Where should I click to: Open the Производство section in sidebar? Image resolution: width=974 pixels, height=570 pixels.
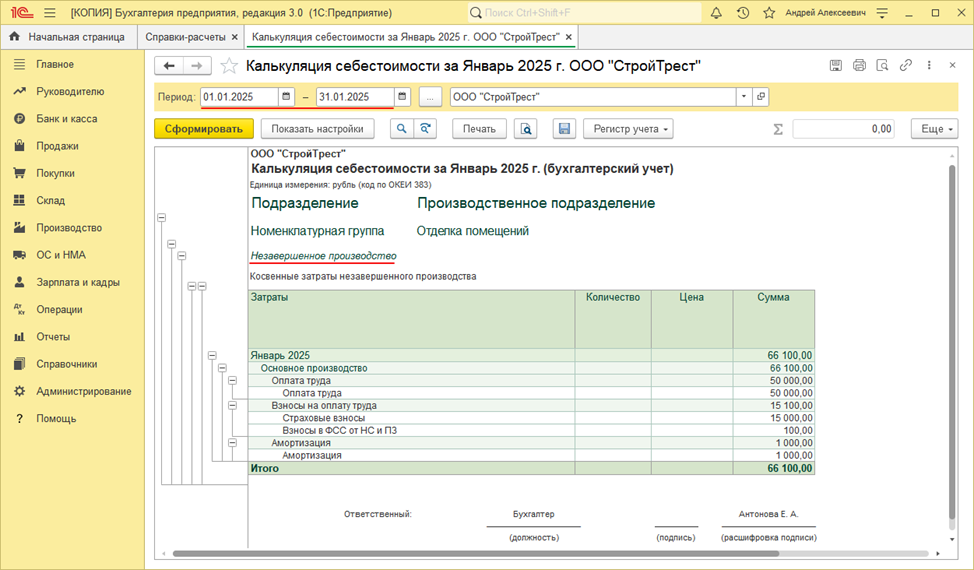coord(69,228)
